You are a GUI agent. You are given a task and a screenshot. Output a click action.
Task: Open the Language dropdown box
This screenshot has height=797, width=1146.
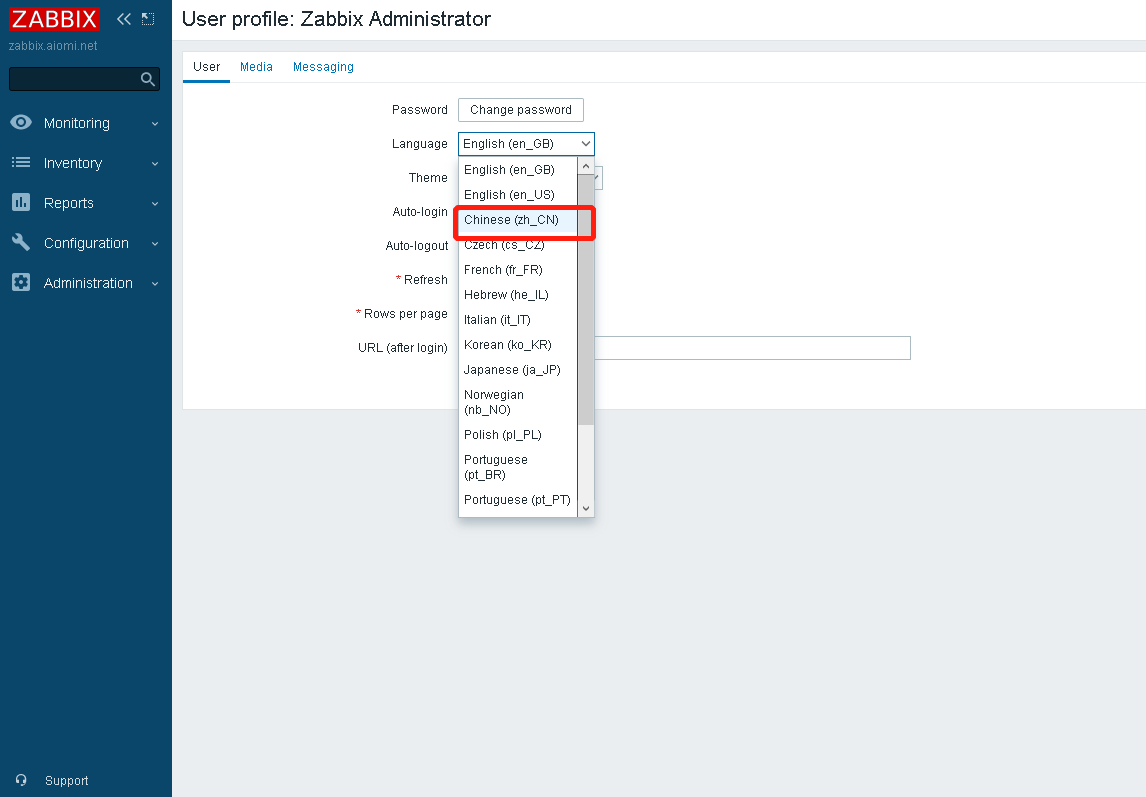point(526,144)
